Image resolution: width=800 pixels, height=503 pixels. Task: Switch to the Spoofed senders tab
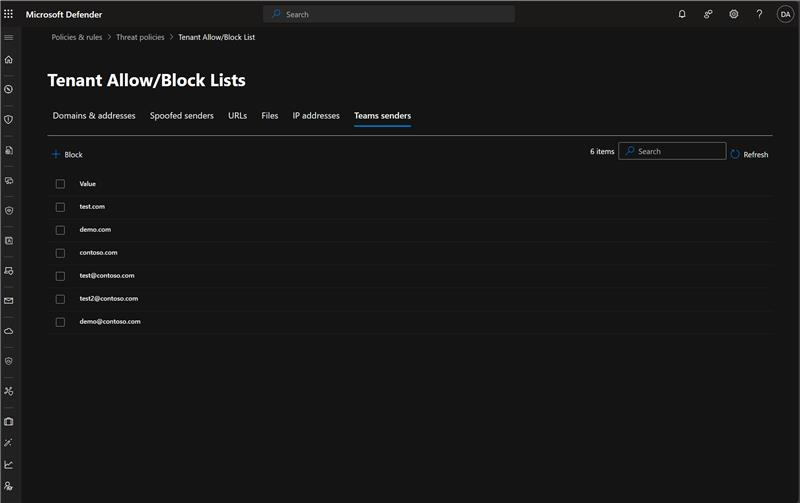click(181, 116)
